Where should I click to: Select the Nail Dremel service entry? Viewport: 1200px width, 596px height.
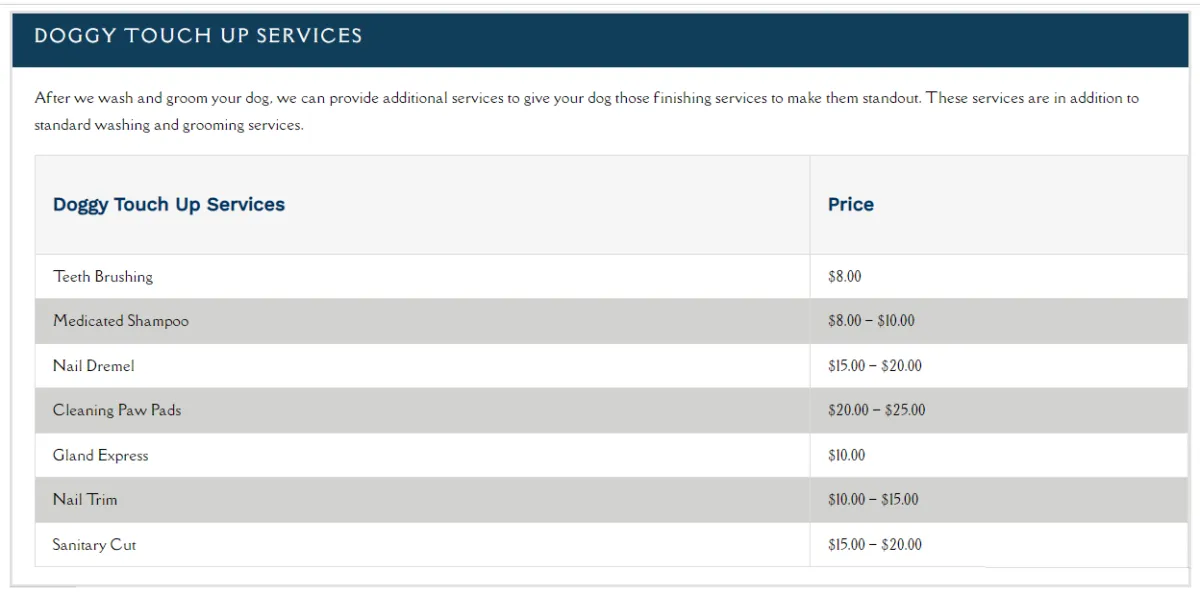(x=94, y=366)
